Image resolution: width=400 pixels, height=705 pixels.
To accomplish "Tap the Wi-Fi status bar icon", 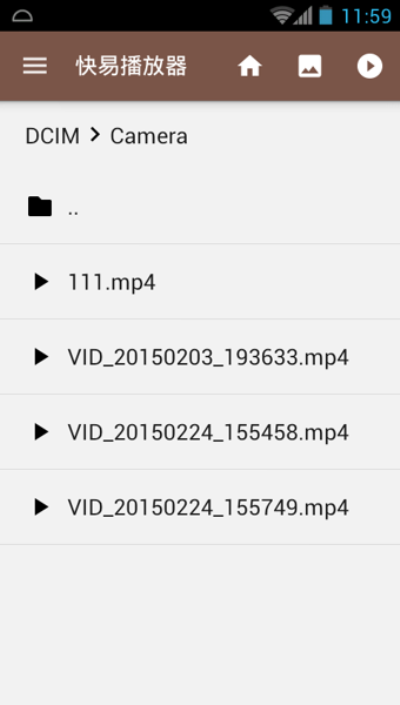I will tap(281, 16).
